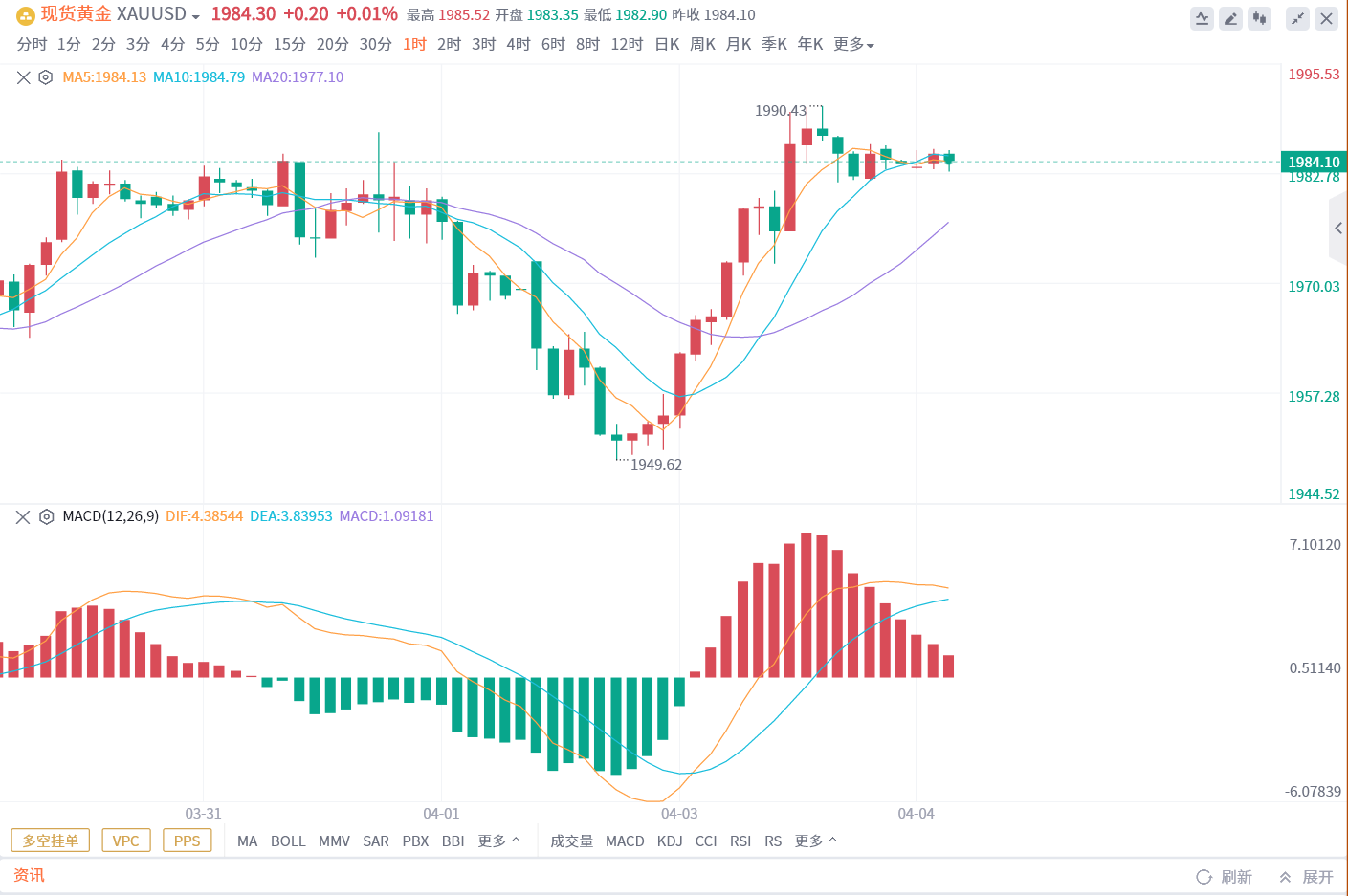The width and height of the screenshot is (1348, 896).
Task: Click the pencil drawing tool icon
Action: (x=1231, y=18)
